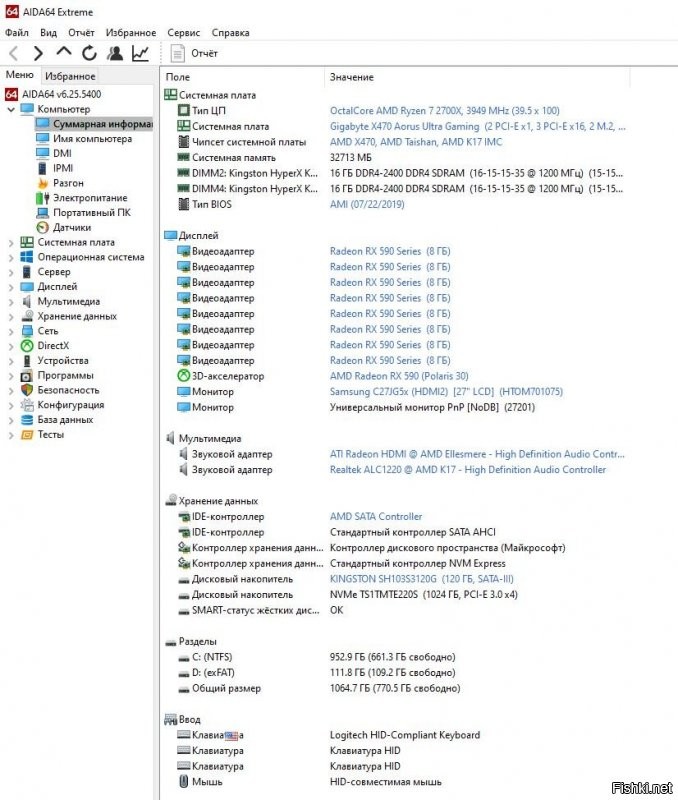Go up one level with Up arrow
The height and width of the screenshot is (800, 678).
[x=64, y=52]
